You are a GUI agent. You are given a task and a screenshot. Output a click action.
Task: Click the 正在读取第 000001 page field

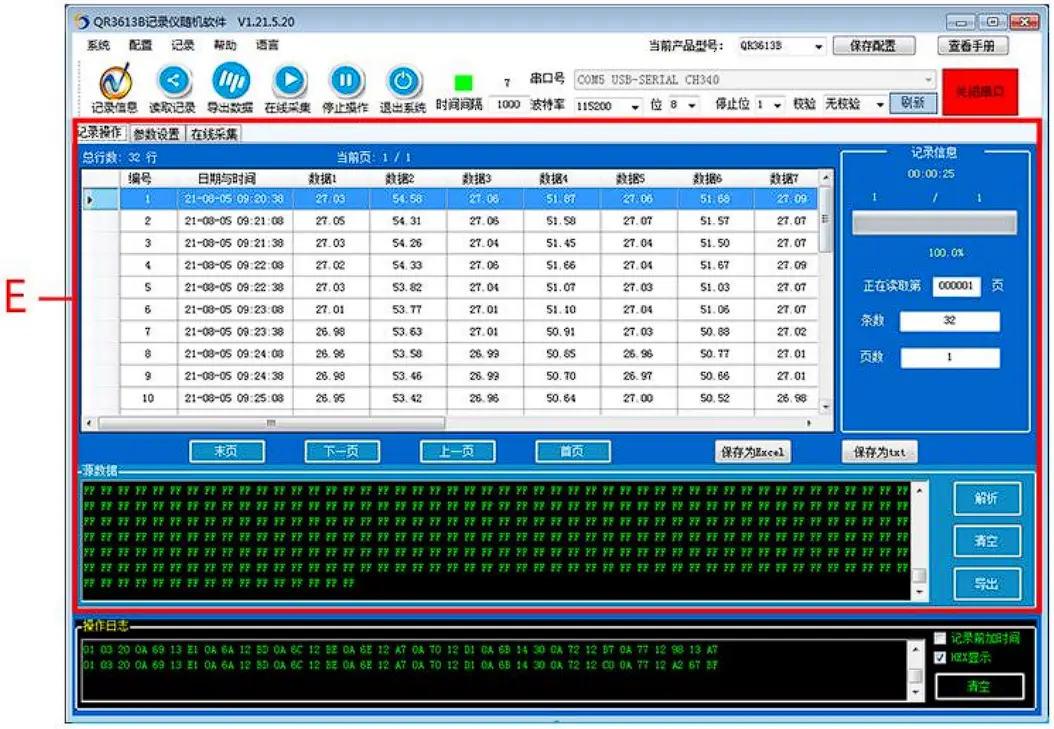[956, 286]
